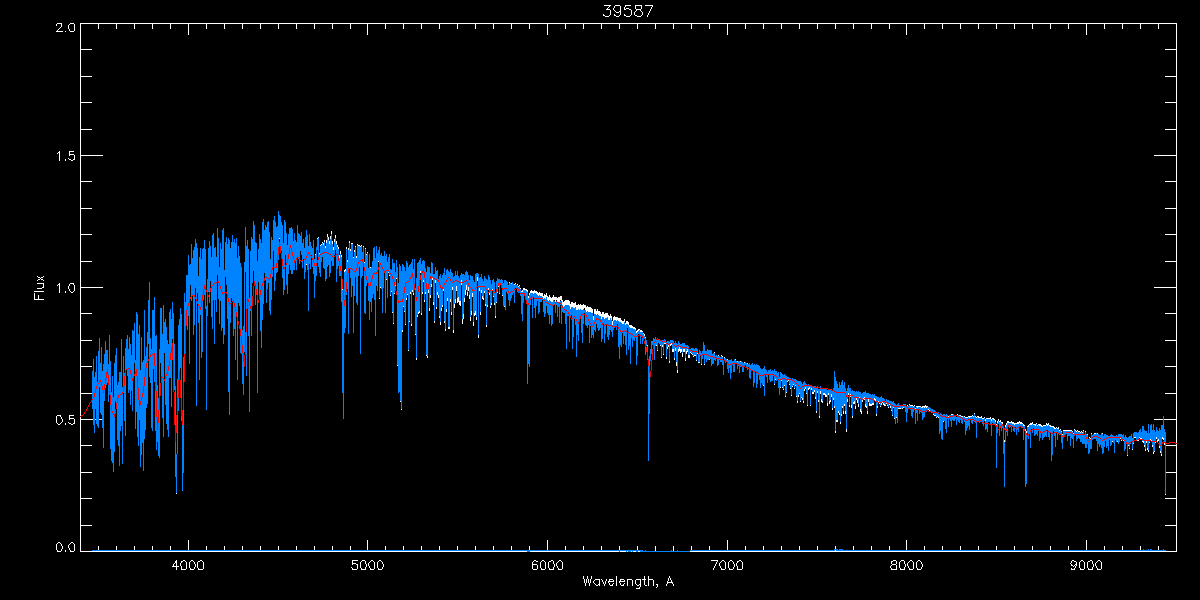Select the 5000 x-axis tick label

[367, 564]
